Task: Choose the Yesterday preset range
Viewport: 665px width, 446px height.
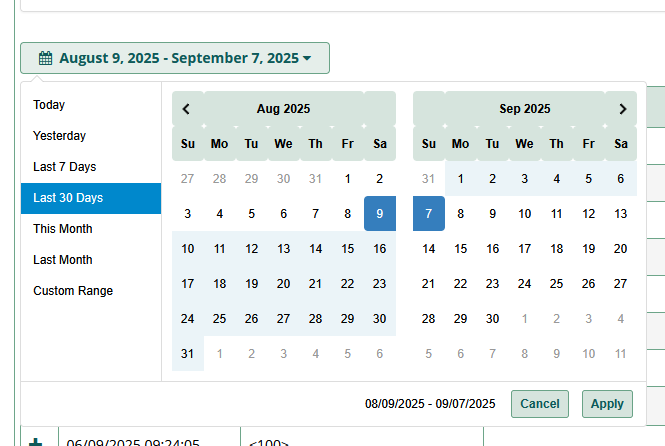Action: pyautogui.click(x=60, y=136)
